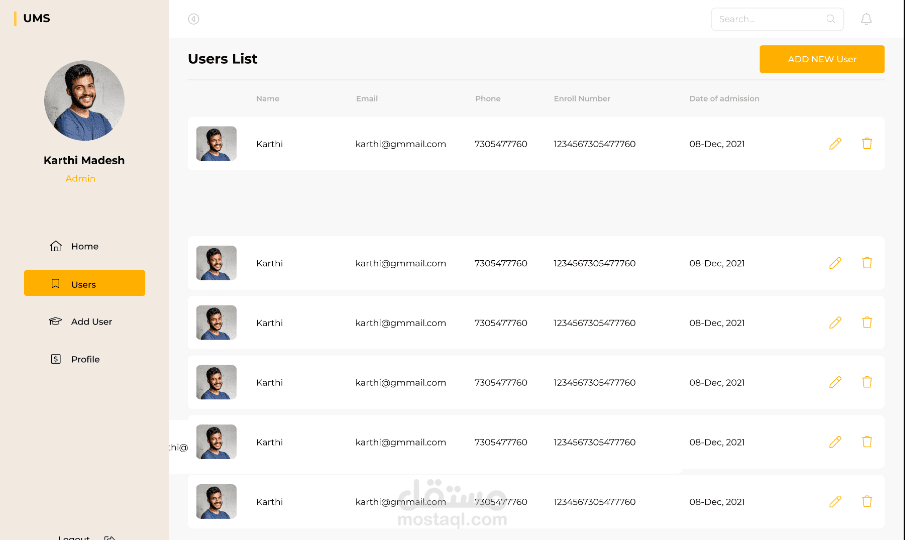Edit the last Karthi user row with the pencil icon
The image size is (905, 540).
coord(835,501)
